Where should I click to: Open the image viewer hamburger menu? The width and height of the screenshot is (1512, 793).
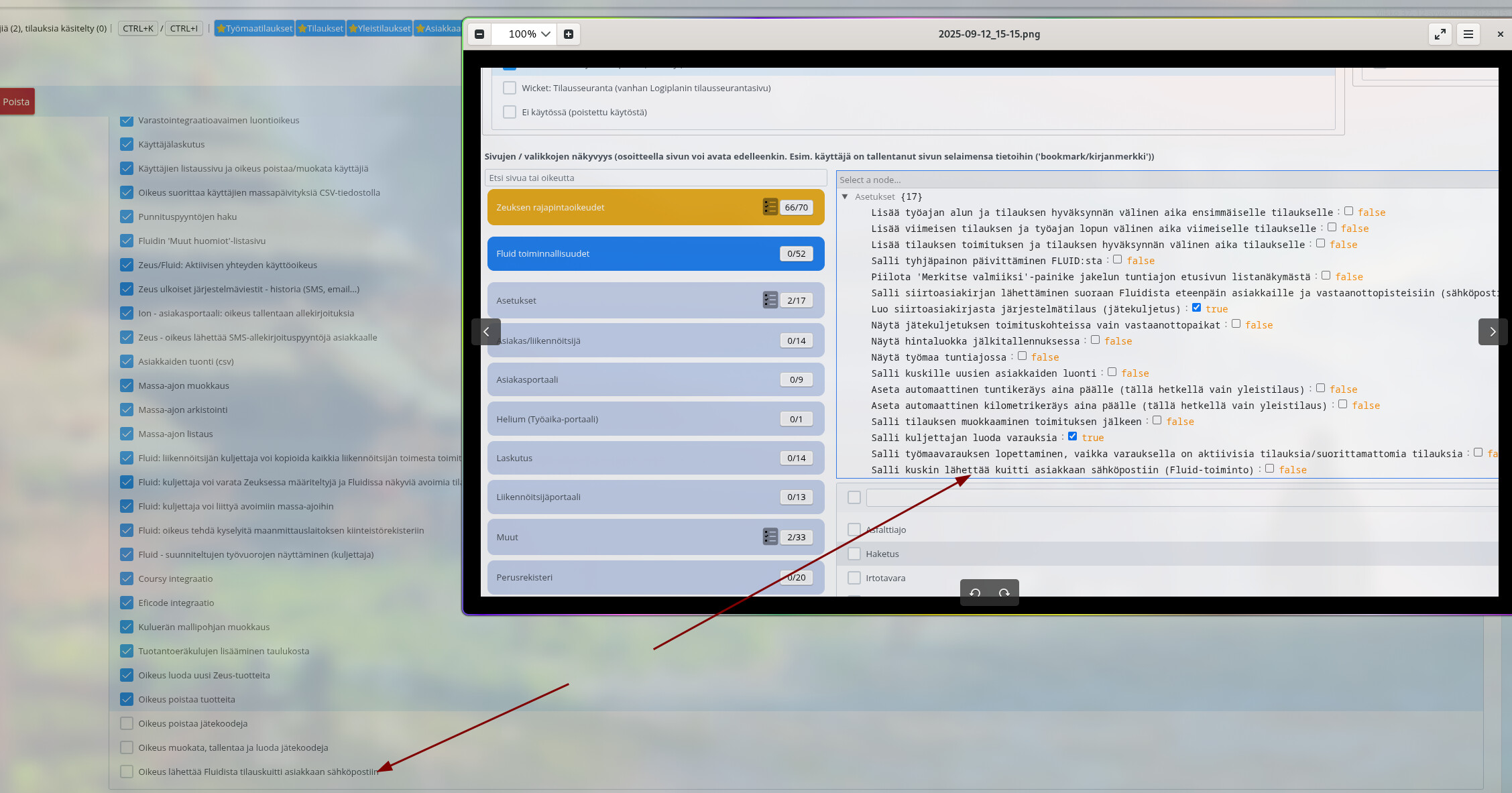pyautogui.click(x=1468, y=34)
